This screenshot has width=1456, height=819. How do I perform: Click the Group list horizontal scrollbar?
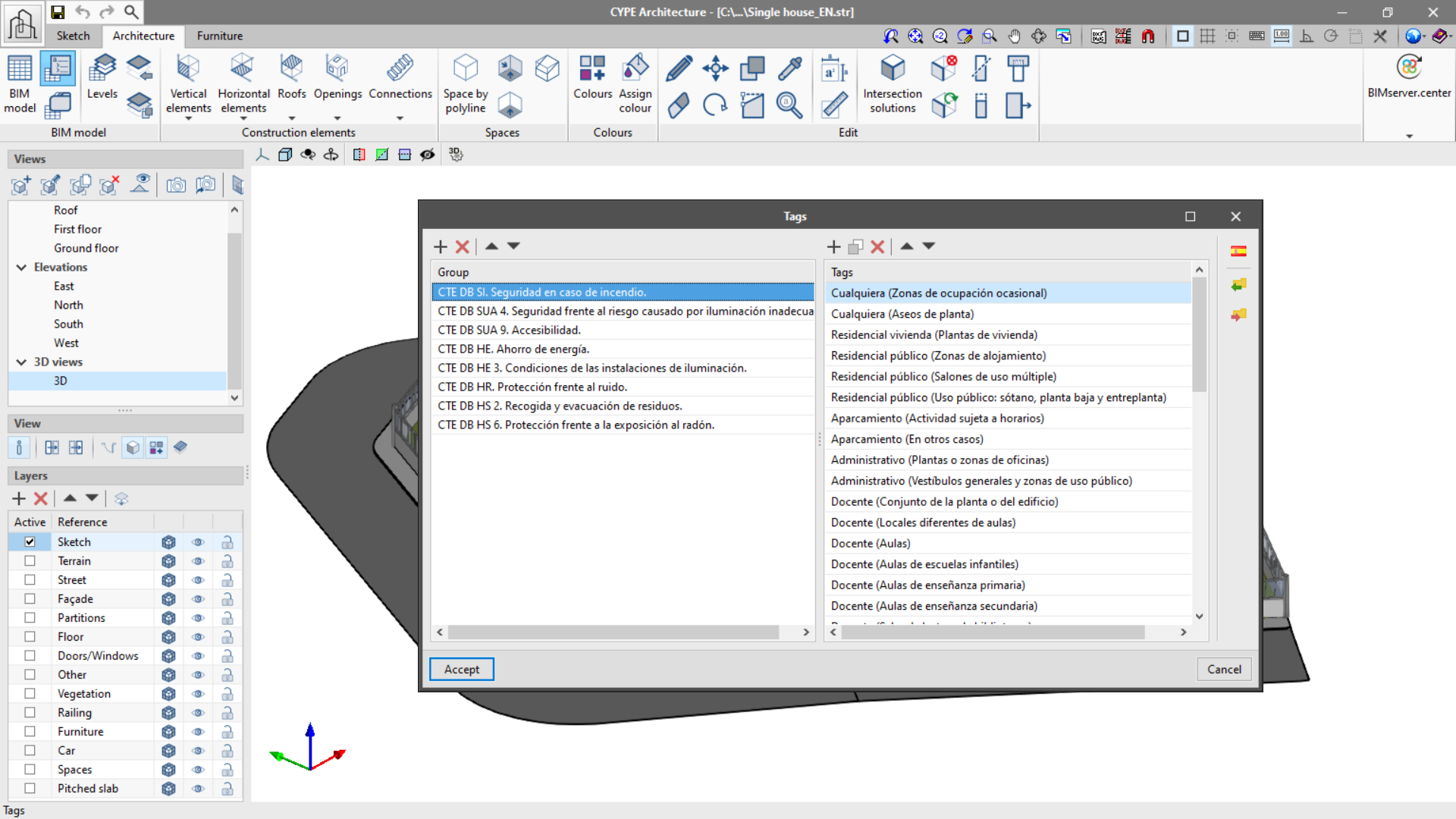(x=613, y=632)
